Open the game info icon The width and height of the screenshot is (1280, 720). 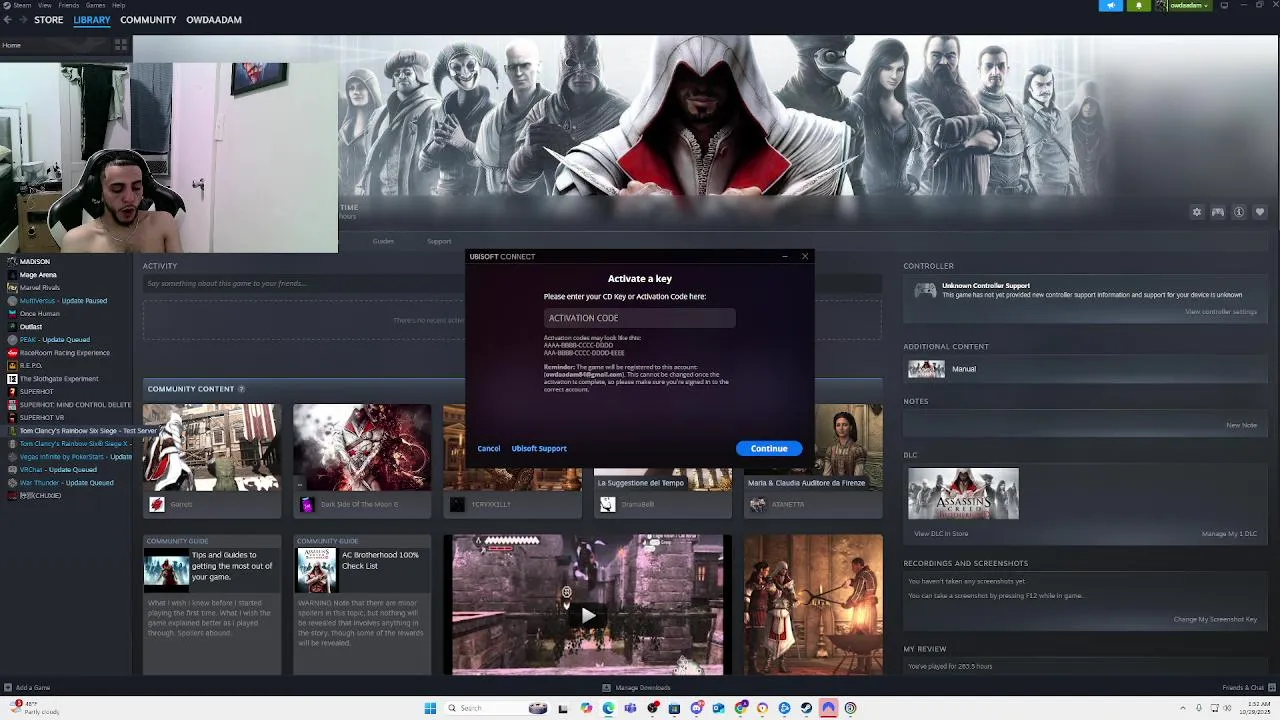pos(1238,212)
